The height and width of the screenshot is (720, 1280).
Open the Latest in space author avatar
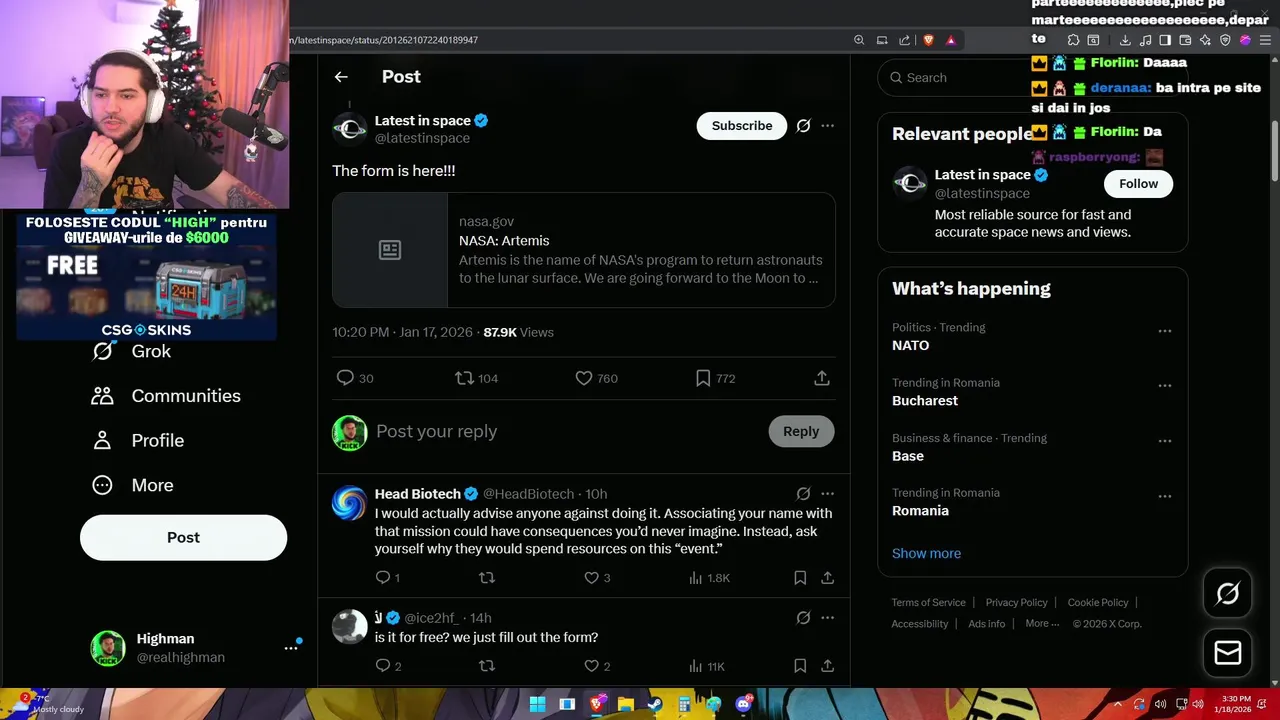click(350, 129)
